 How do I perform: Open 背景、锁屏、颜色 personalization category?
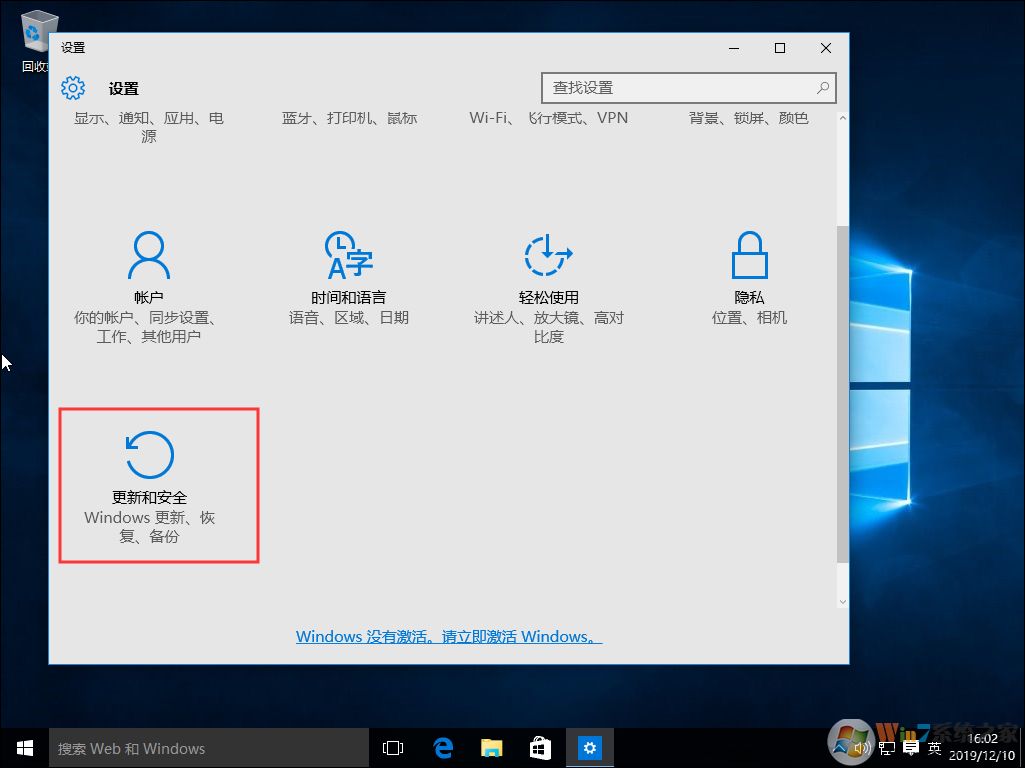pos(748,117)
